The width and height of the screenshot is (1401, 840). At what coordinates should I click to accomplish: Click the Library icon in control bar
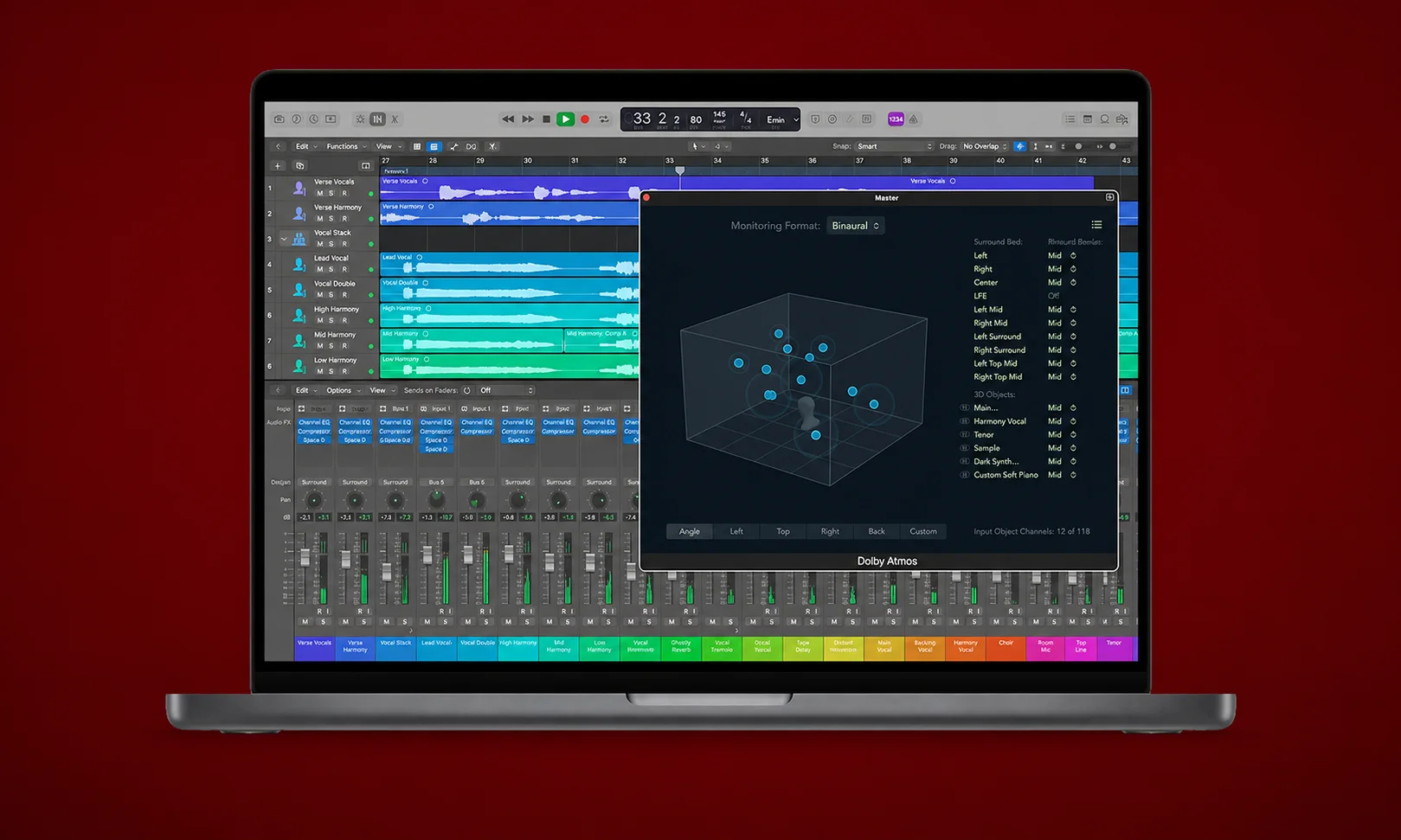[x=280, y=119]
